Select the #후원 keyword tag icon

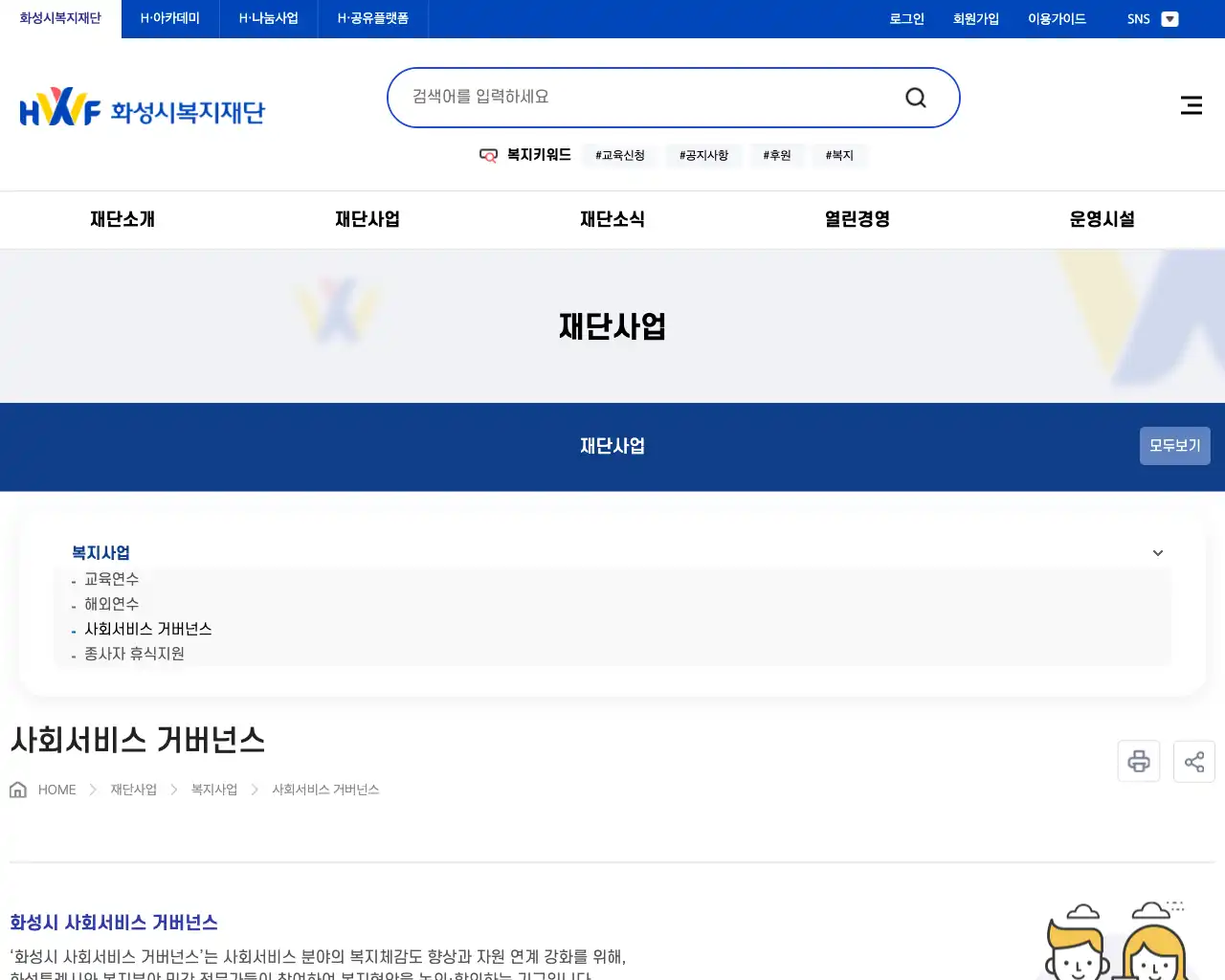coord(776,155)
